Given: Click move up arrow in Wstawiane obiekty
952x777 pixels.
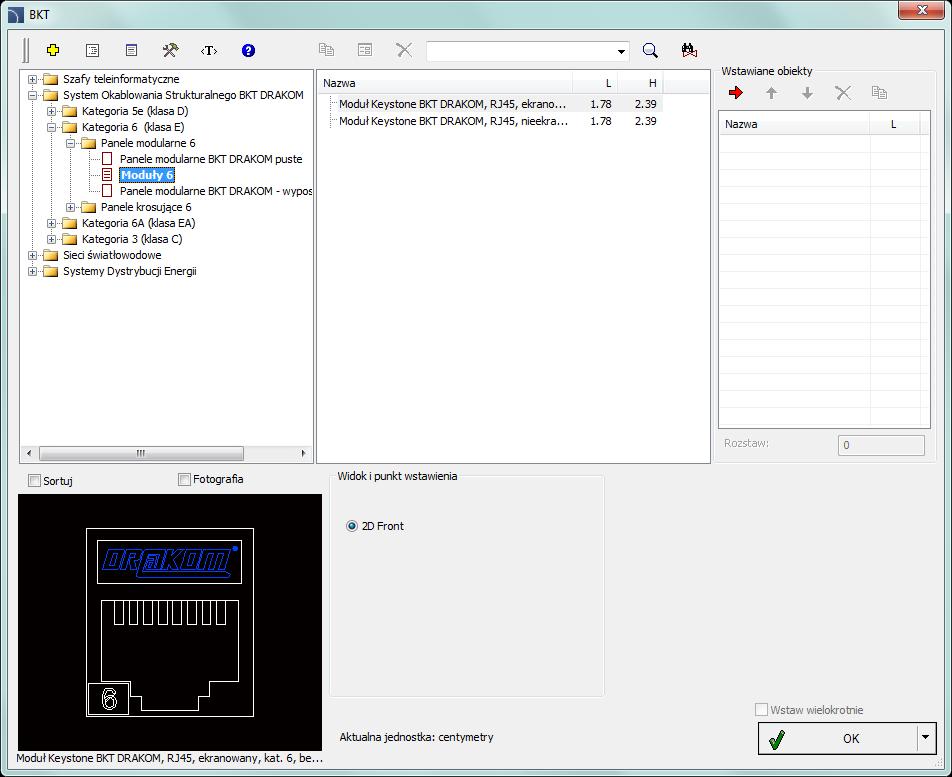Looking at the screenshot, I should tap(771, 93).
